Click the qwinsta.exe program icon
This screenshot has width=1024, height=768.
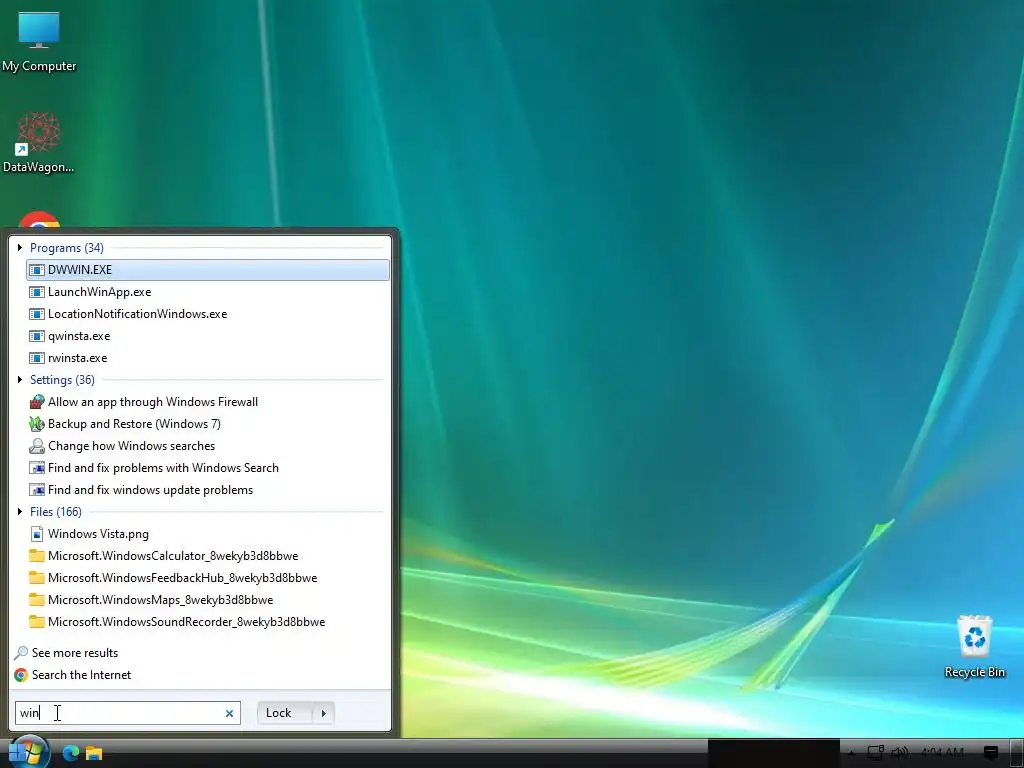tap(37, 336)
